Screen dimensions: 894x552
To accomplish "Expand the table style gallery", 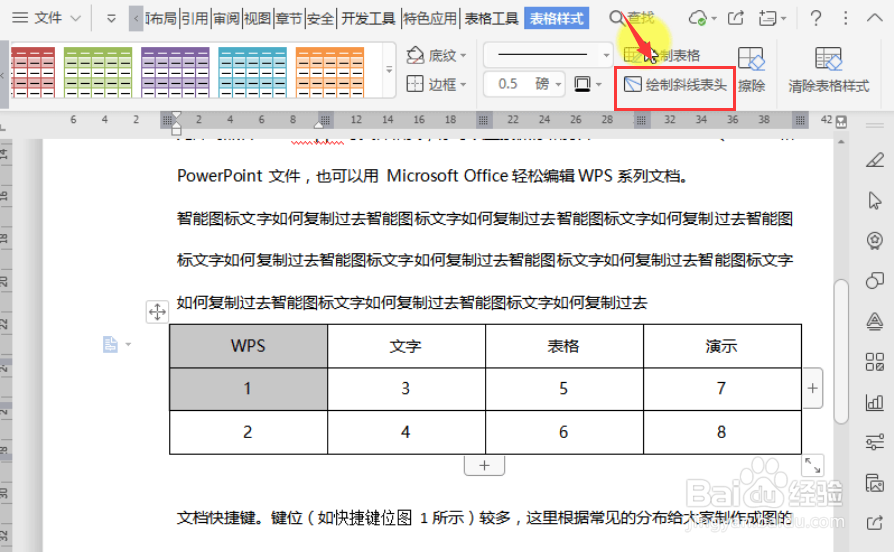I will [389, 70].
